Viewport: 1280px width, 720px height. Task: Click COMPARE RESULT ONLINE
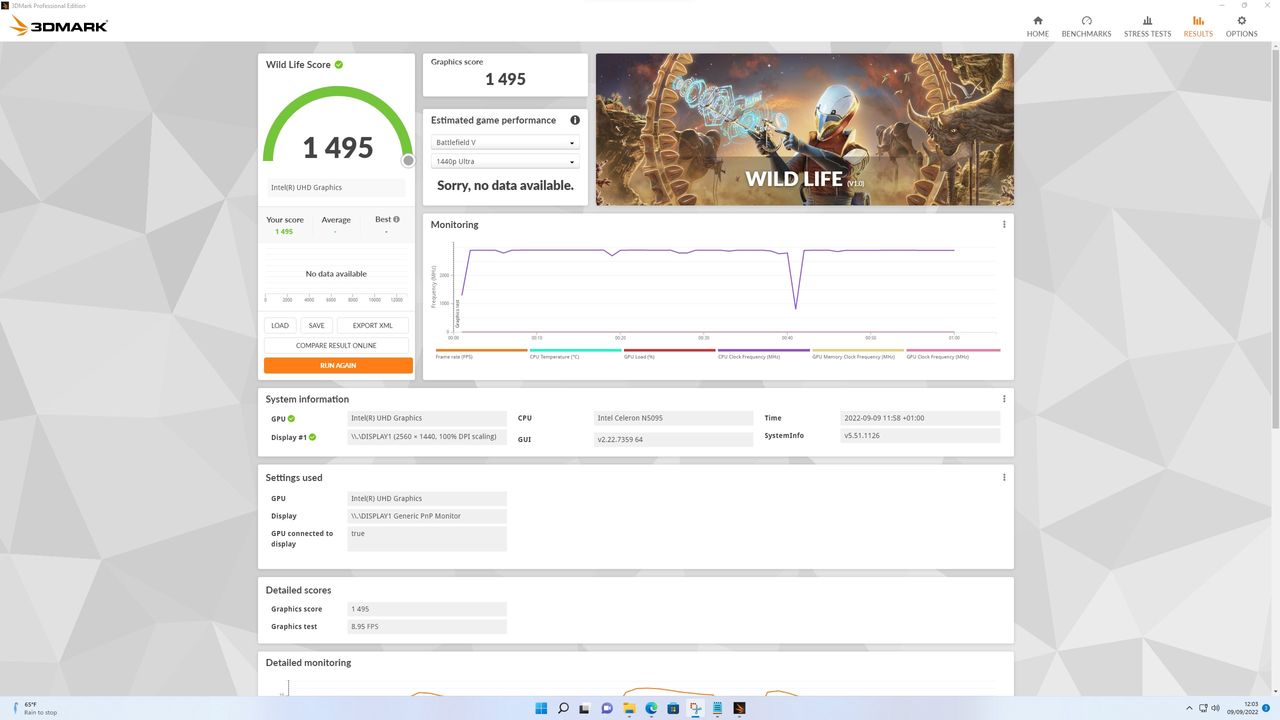pos(336,345)
